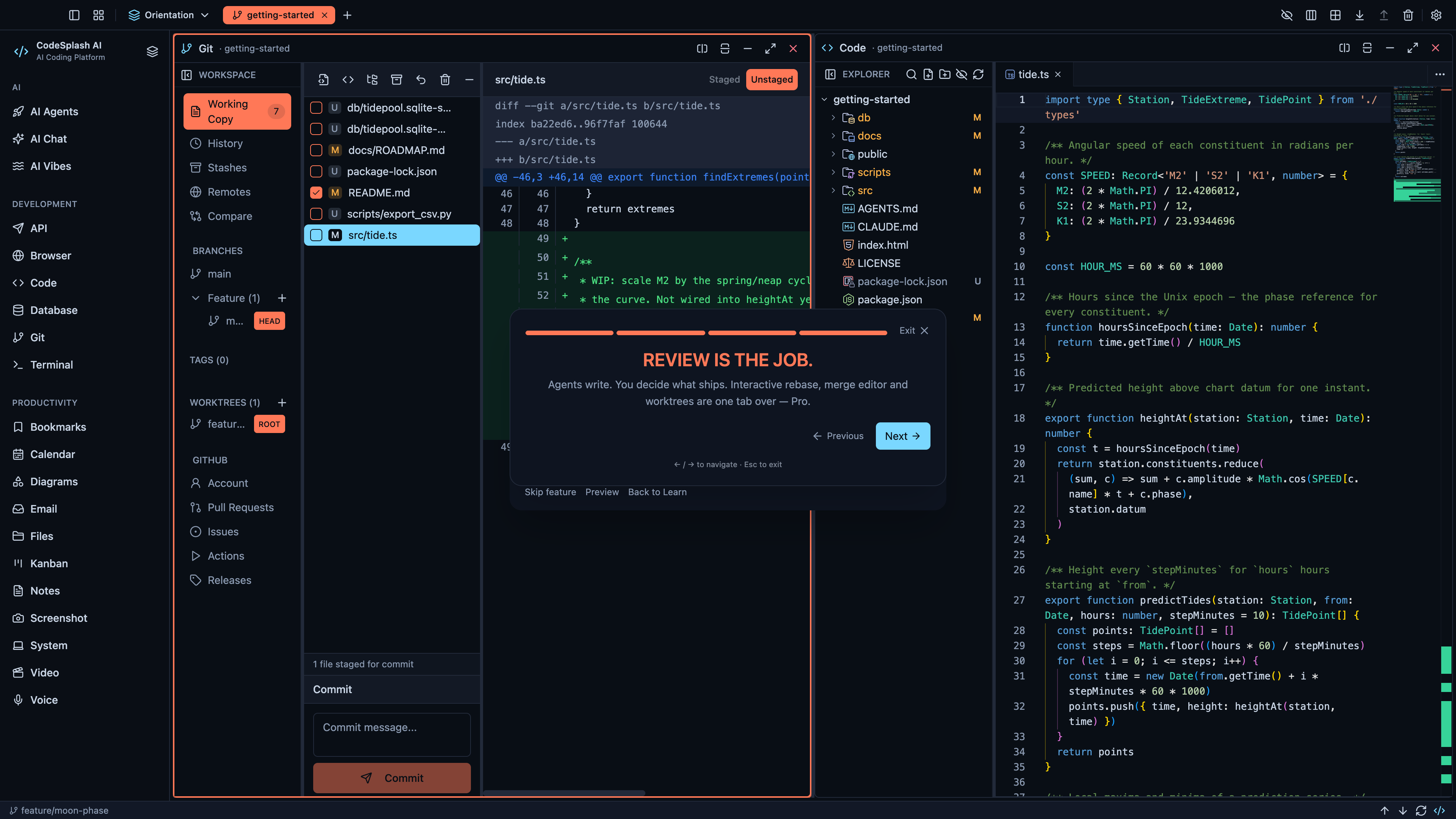Click the new folder icon in Explorer

pyautogui.click(x=945, y=74)
